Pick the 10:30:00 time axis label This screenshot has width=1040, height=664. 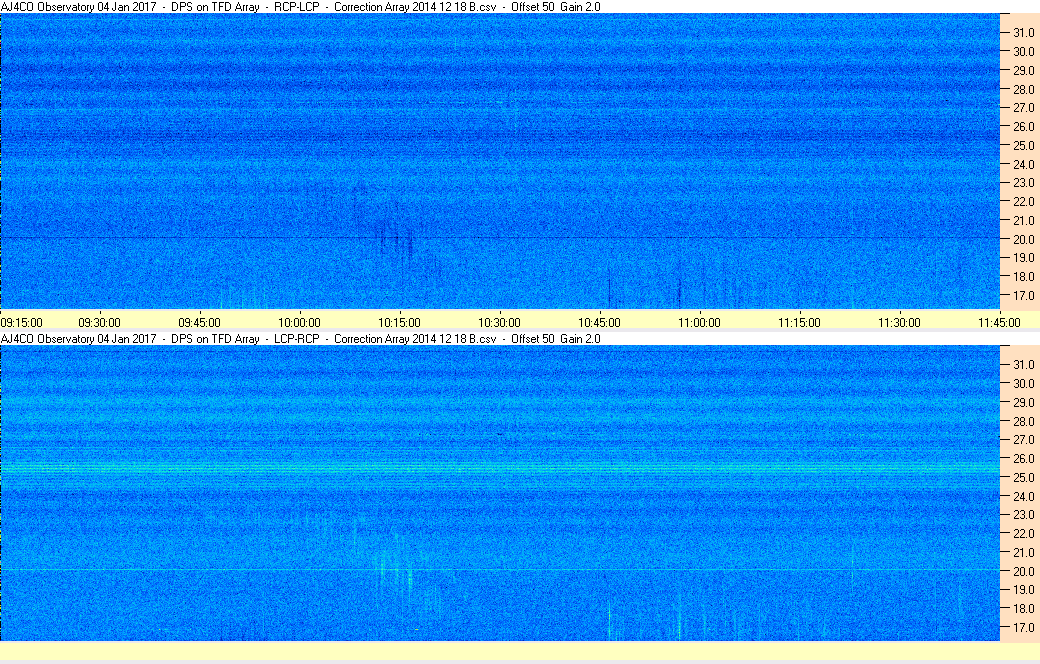499,322
